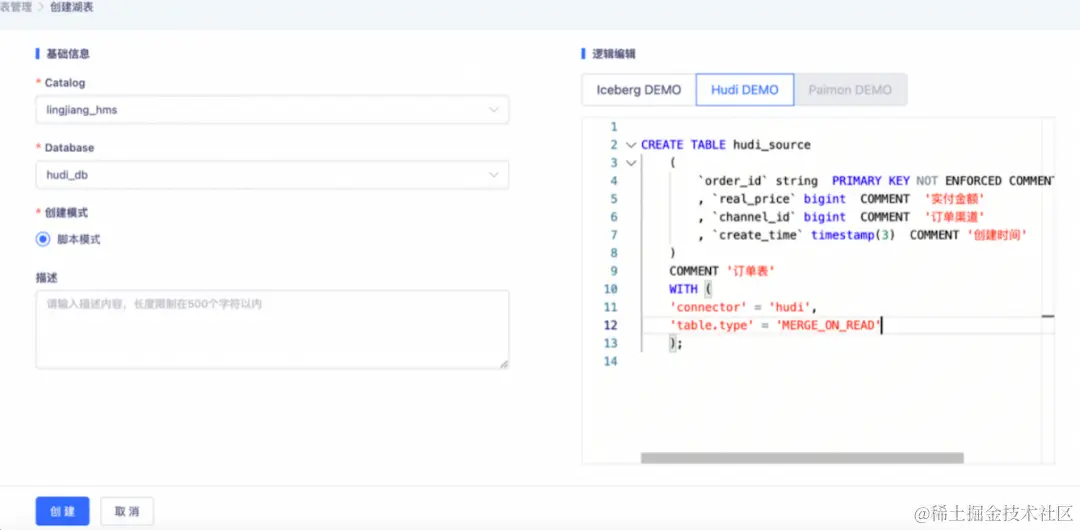Collapse the parenthesis block fold arrow on line 3
The height and width of the screenshot is (530, 1080).
[630, 163]
